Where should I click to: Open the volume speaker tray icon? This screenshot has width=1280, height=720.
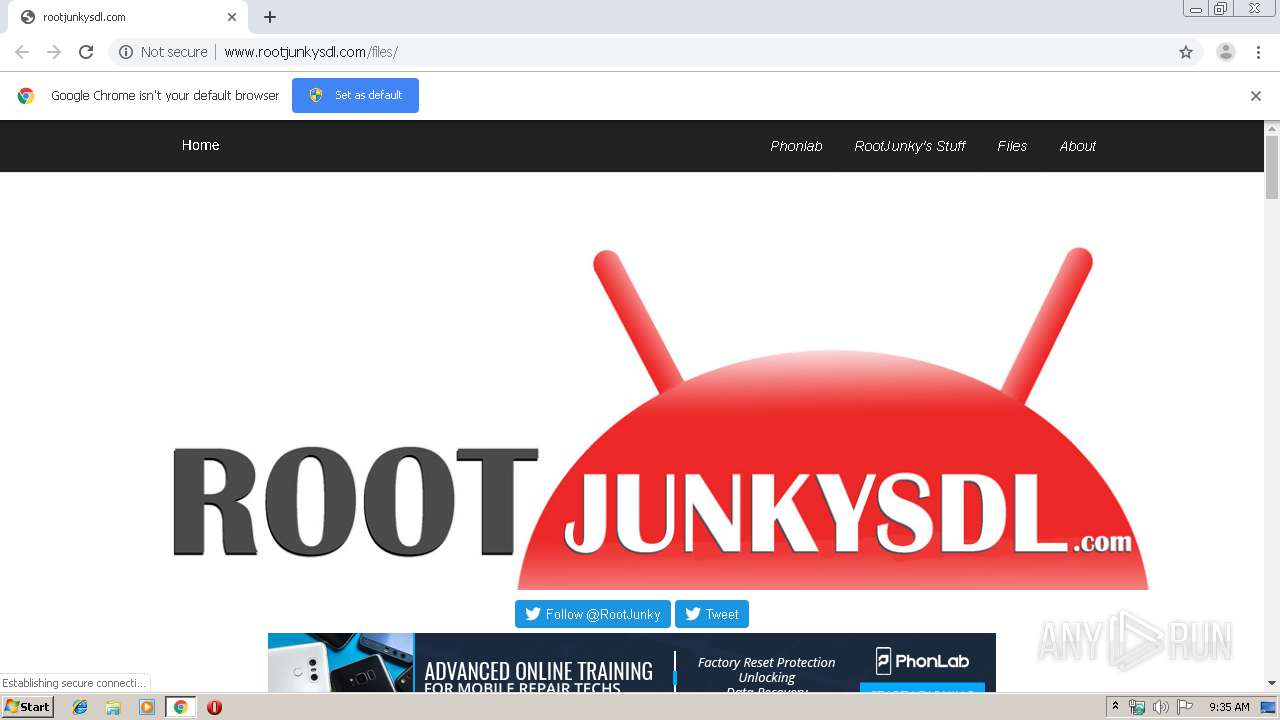coord(1161,707)
